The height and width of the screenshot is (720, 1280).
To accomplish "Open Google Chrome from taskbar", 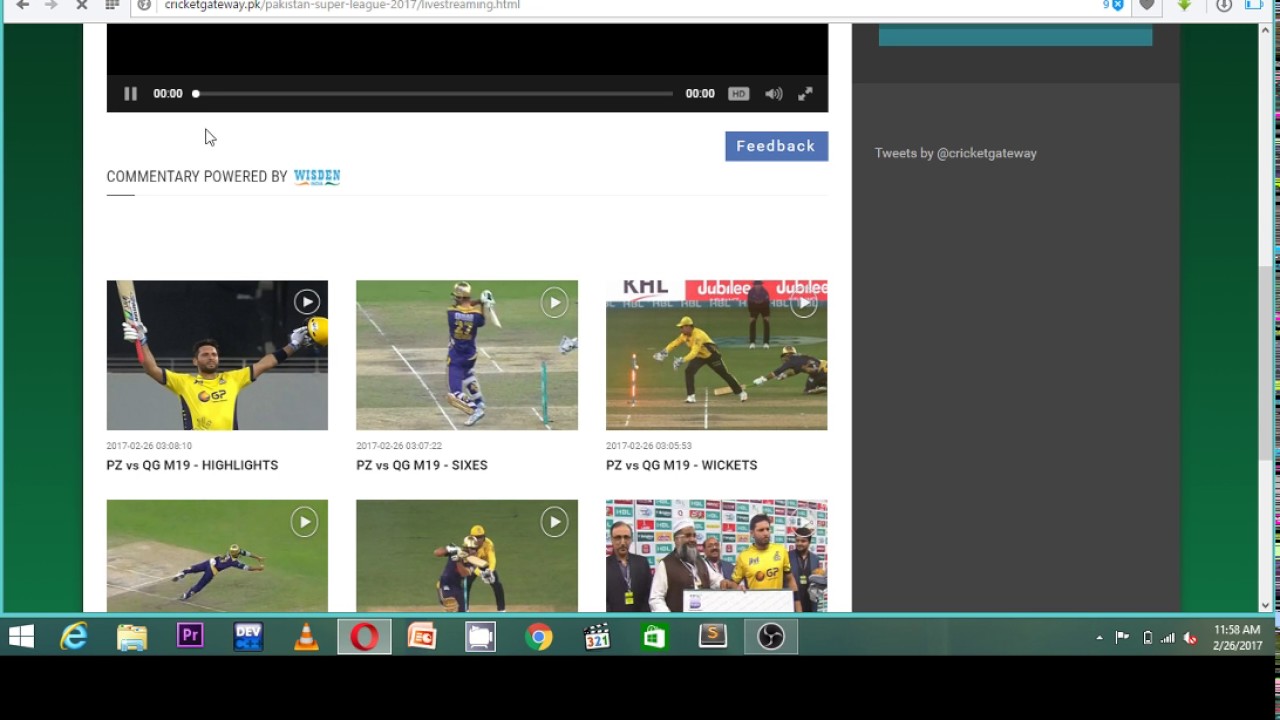I will coord(539,637).
